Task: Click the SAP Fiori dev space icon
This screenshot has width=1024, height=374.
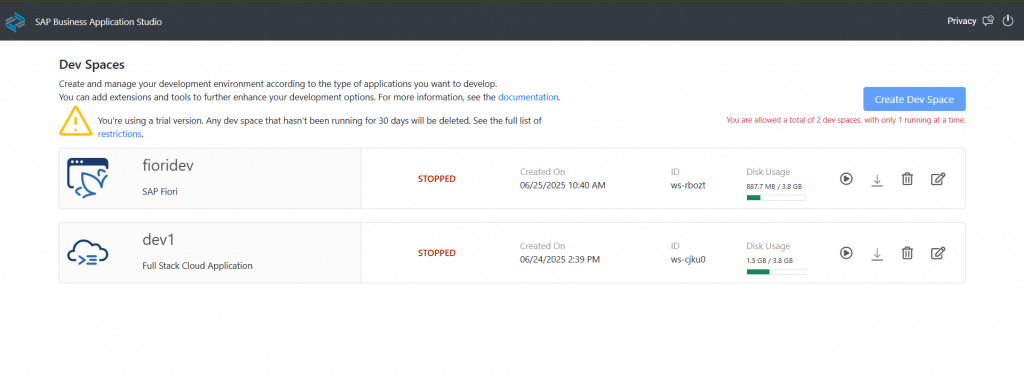Action: click(88, 178)
